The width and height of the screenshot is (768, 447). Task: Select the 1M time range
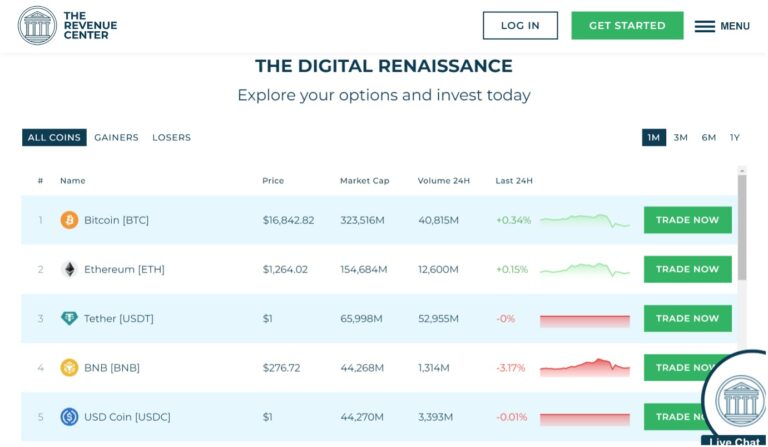click(653, 138)
